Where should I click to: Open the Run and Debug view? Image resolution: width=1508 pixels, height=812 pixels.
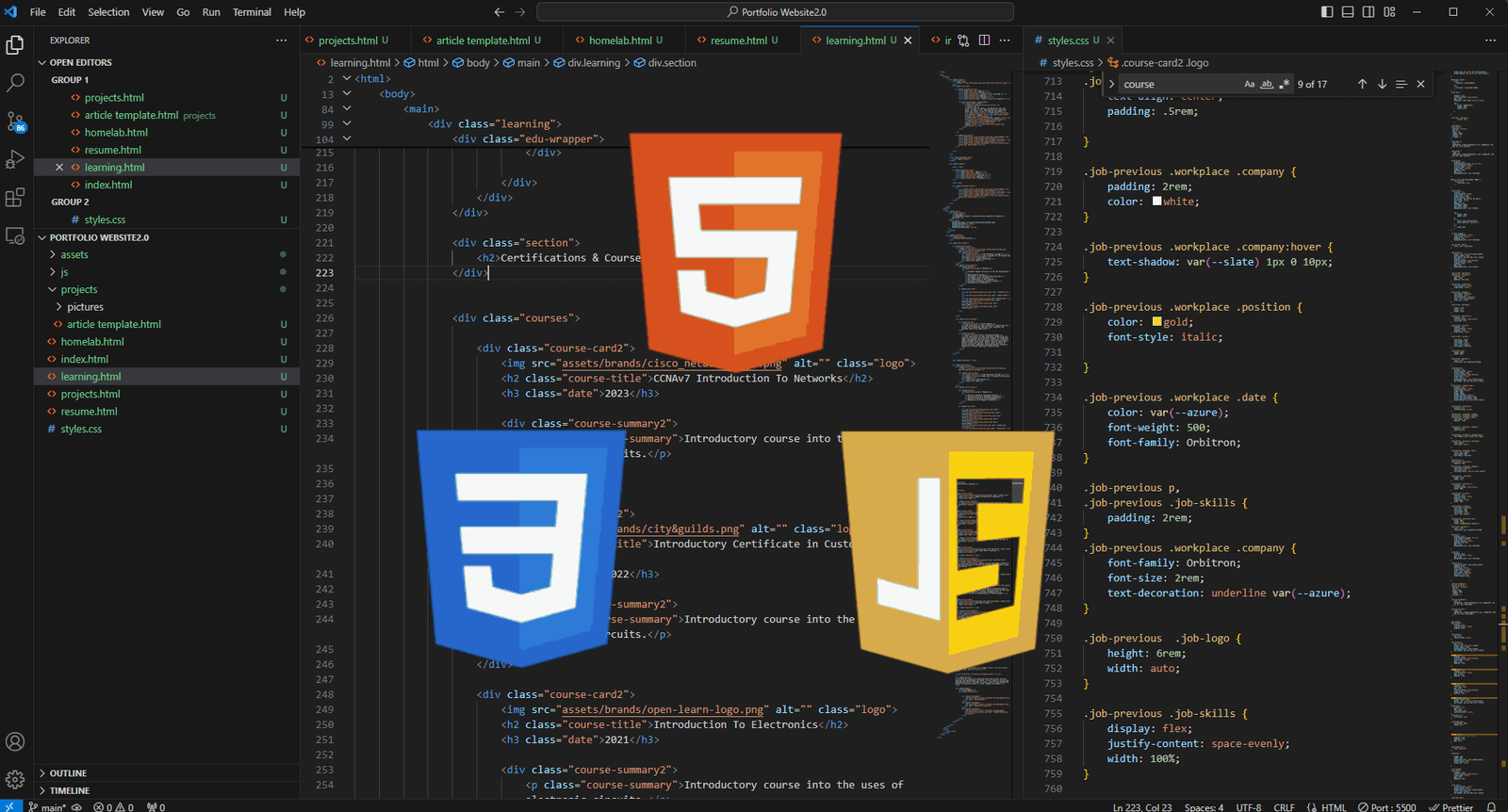(x=15, y=159)
